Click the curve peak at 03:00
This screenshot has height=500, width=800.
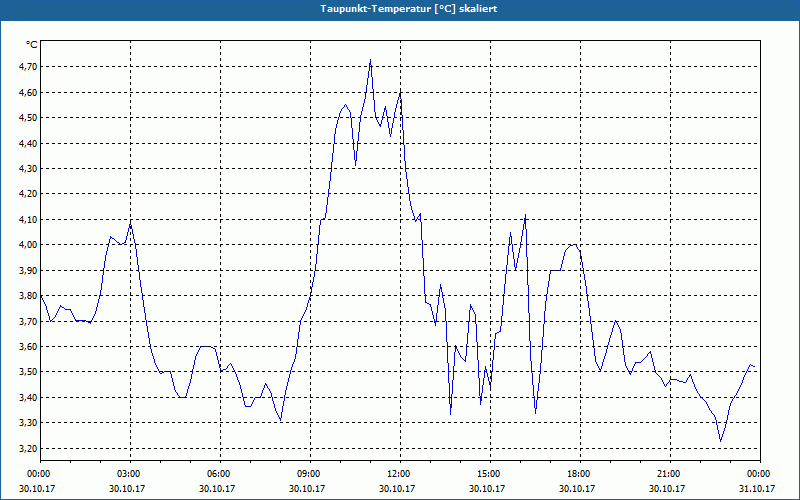131,223
